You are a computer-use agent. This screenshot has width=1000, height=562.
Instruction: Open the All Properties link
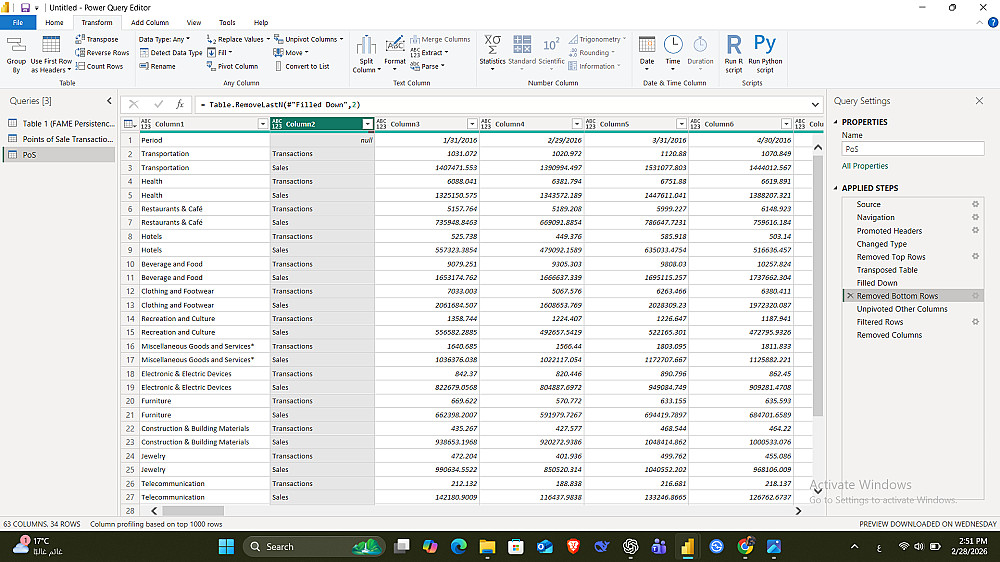865,166
